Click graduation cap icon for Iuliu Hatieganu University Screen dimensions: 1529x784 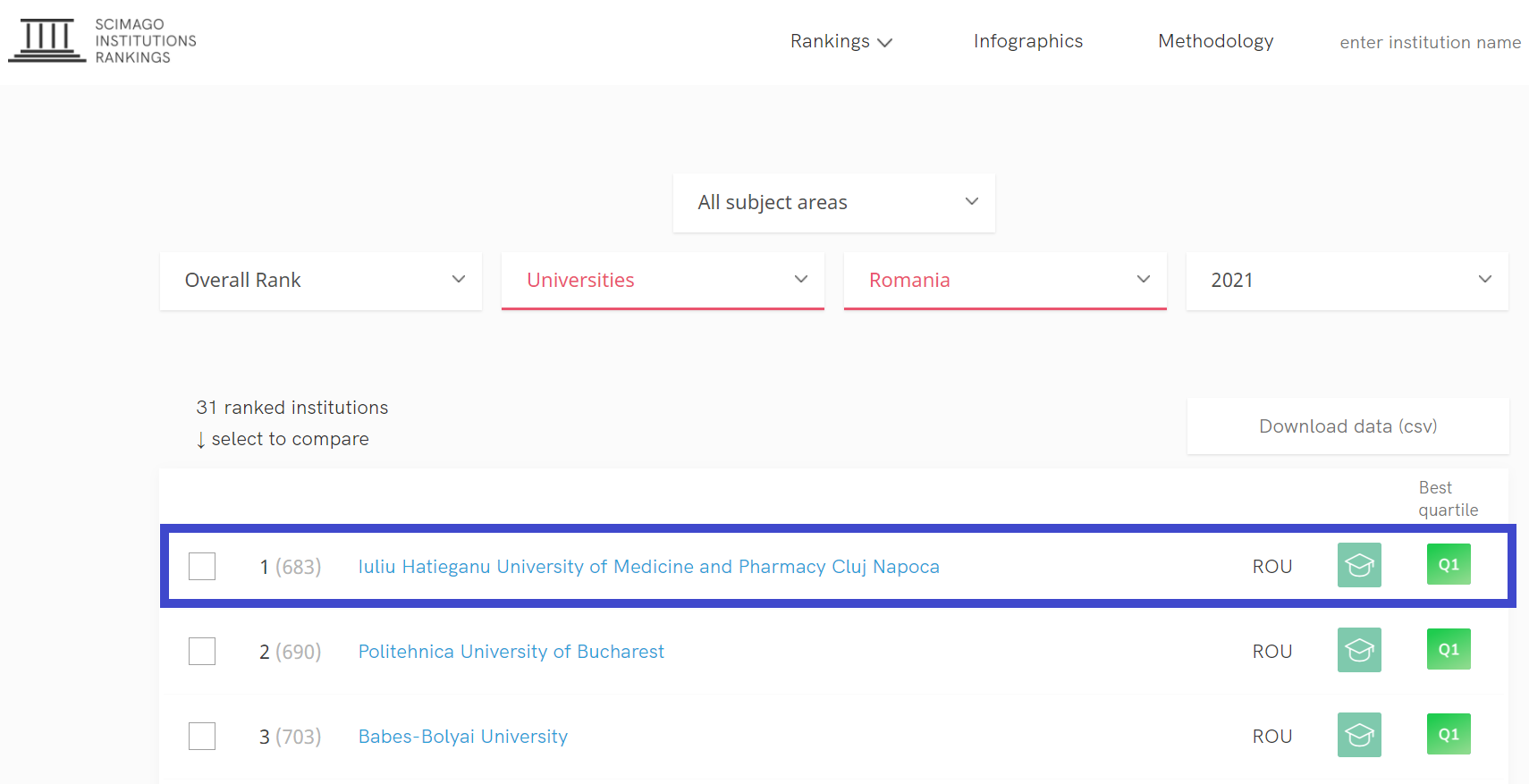tap(1359, 565)
